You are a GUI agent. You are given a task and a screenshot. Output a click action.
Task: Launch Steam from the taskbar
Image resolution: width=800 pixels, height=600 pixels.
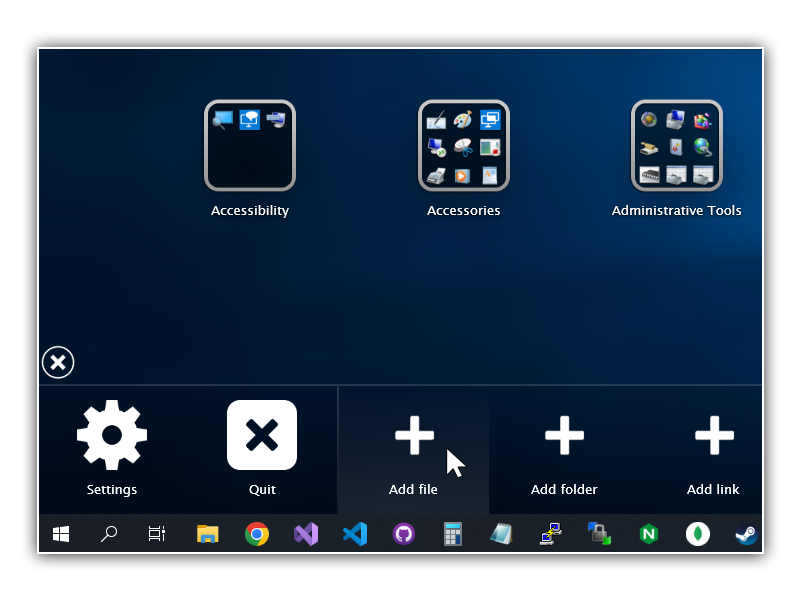click(x=746, y=534)
